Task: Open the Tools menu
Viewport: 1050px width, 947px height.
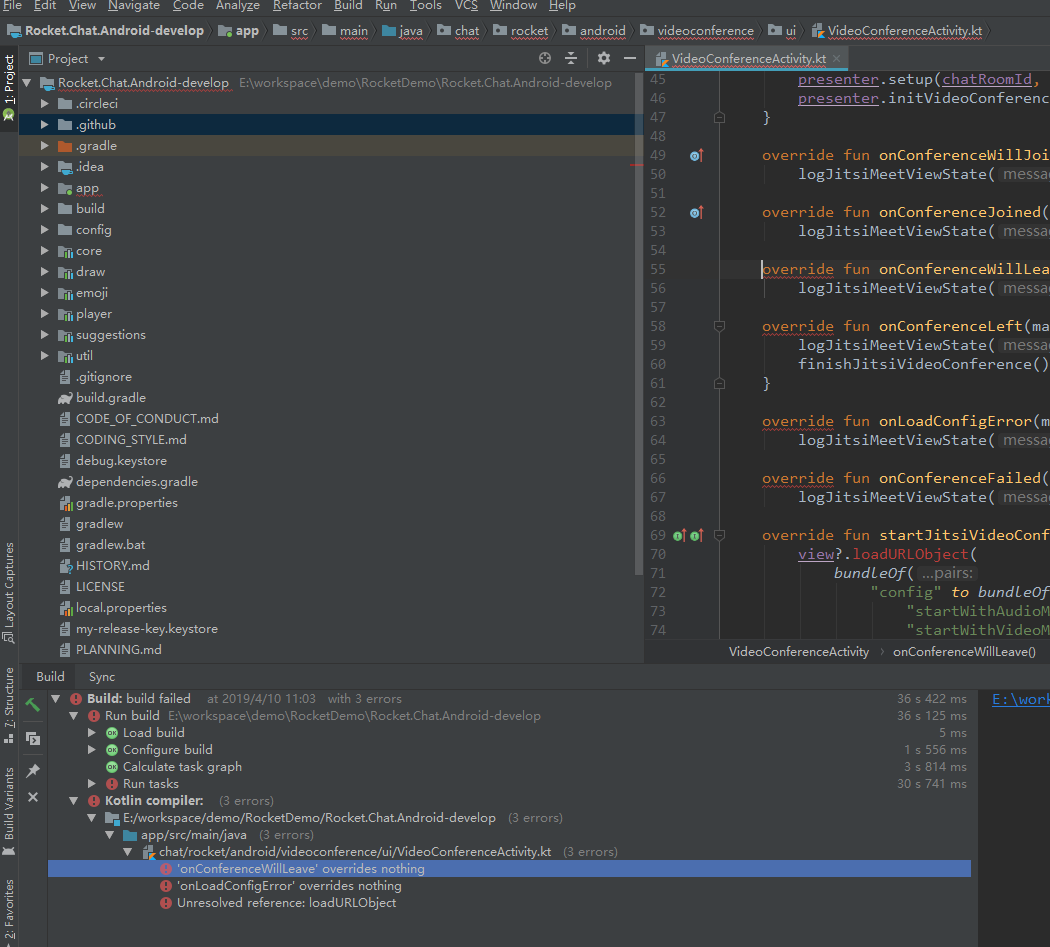Action: point(426,6)
